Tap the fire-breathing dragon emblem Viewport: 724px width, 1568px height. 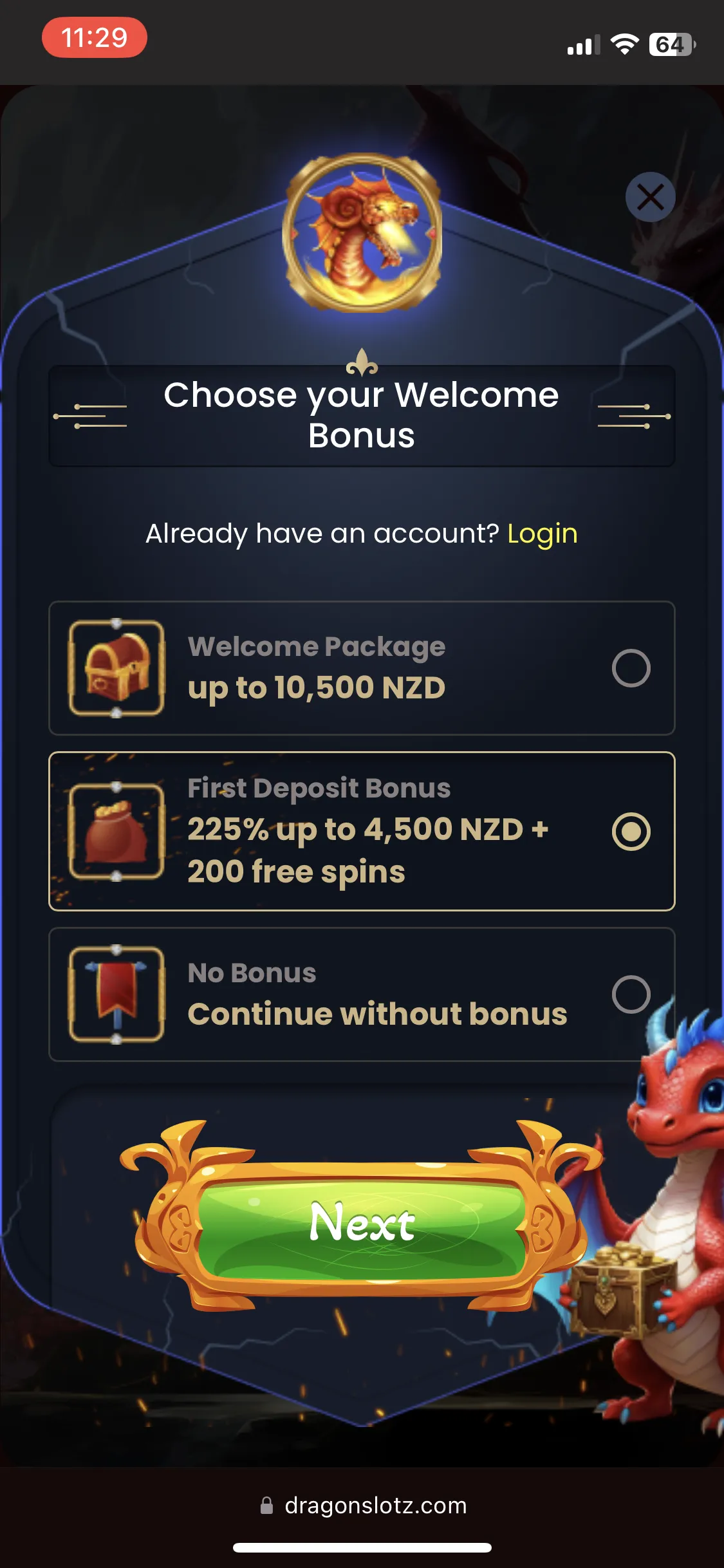pos(362,233)
